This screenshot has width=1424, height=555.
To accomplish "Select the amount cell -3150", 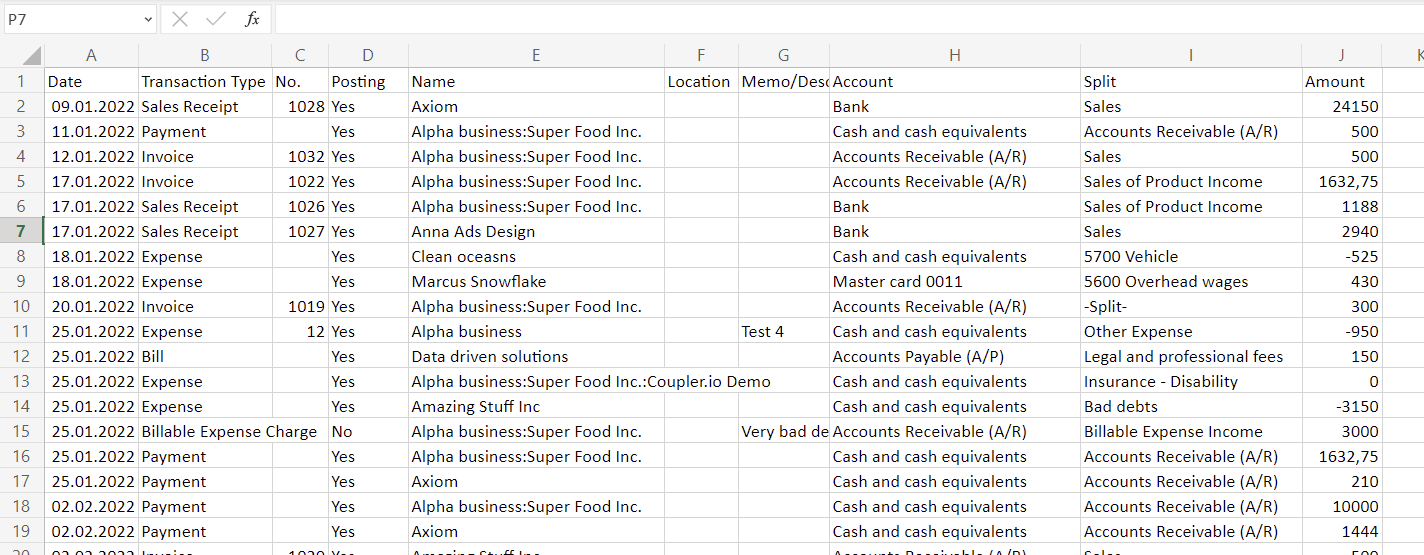I will (x=1342, y=406).
